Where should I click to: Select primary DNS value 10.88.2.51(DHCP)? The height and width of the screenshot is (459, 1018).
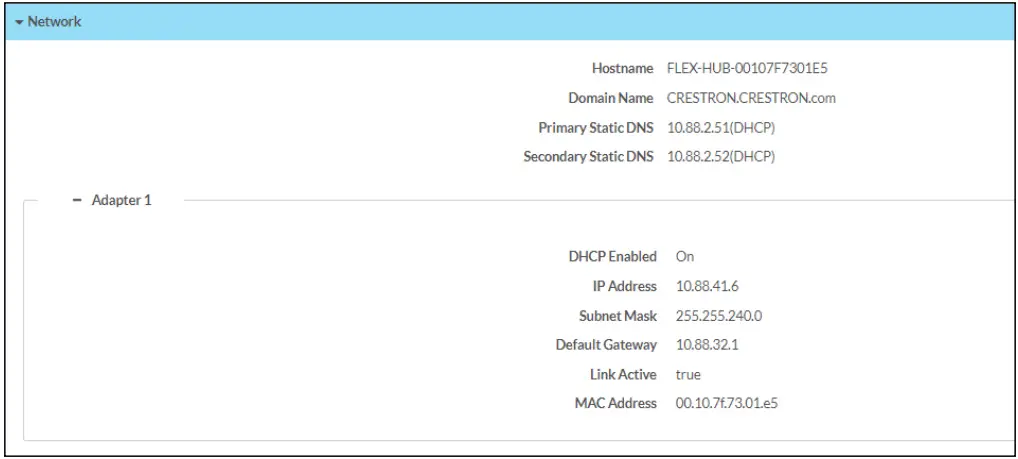pos(721,128)
